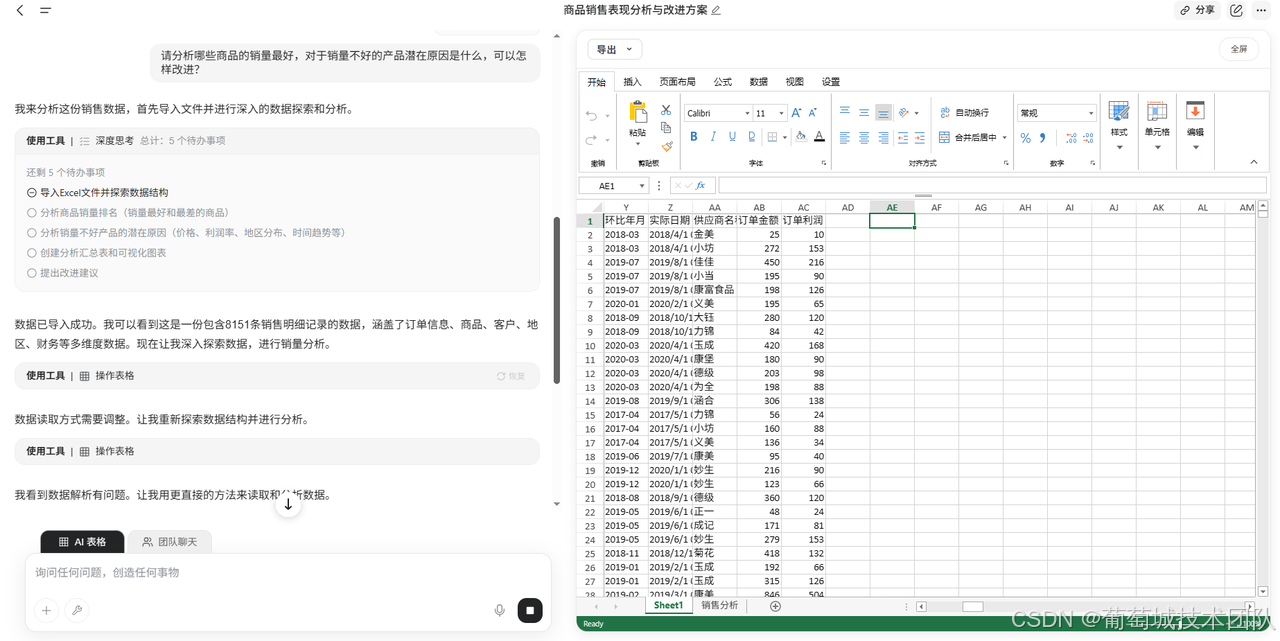1280x641 pixels.
Task: Toggle Italic formatting
Action: pos(713,137)
